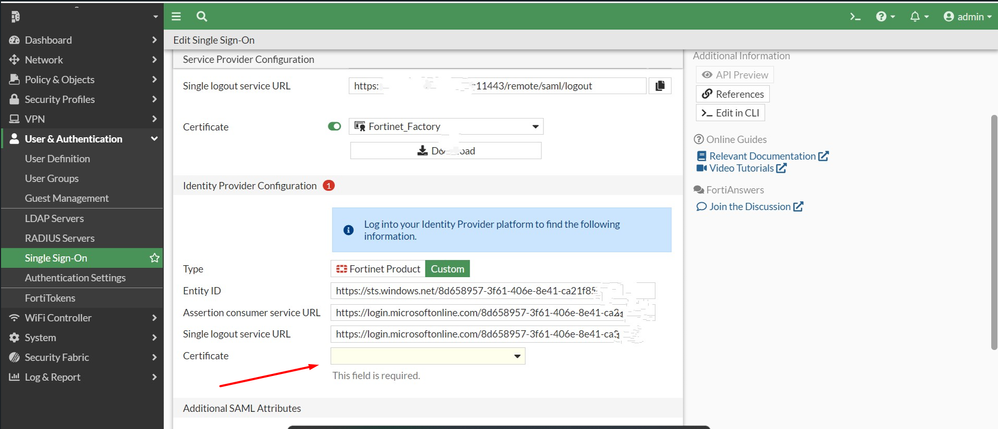The height and width of the screenshot is (429, 998).
Task: Open the CLI console icon
Action: pos(855,17)
